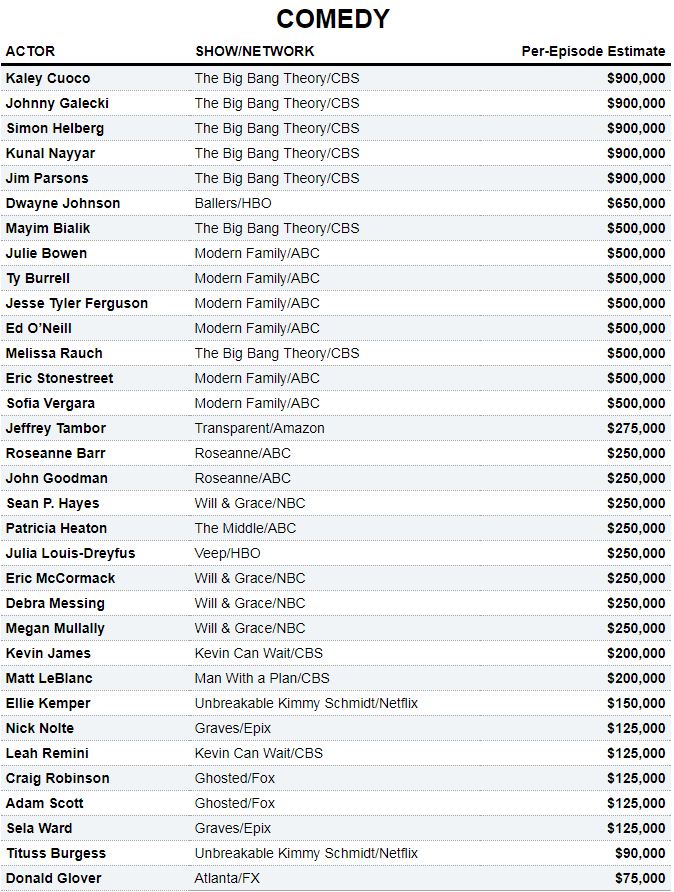Select Matt LeBlanc's name
The width and height of the screenshot is (674, 892).
(49, 678)
